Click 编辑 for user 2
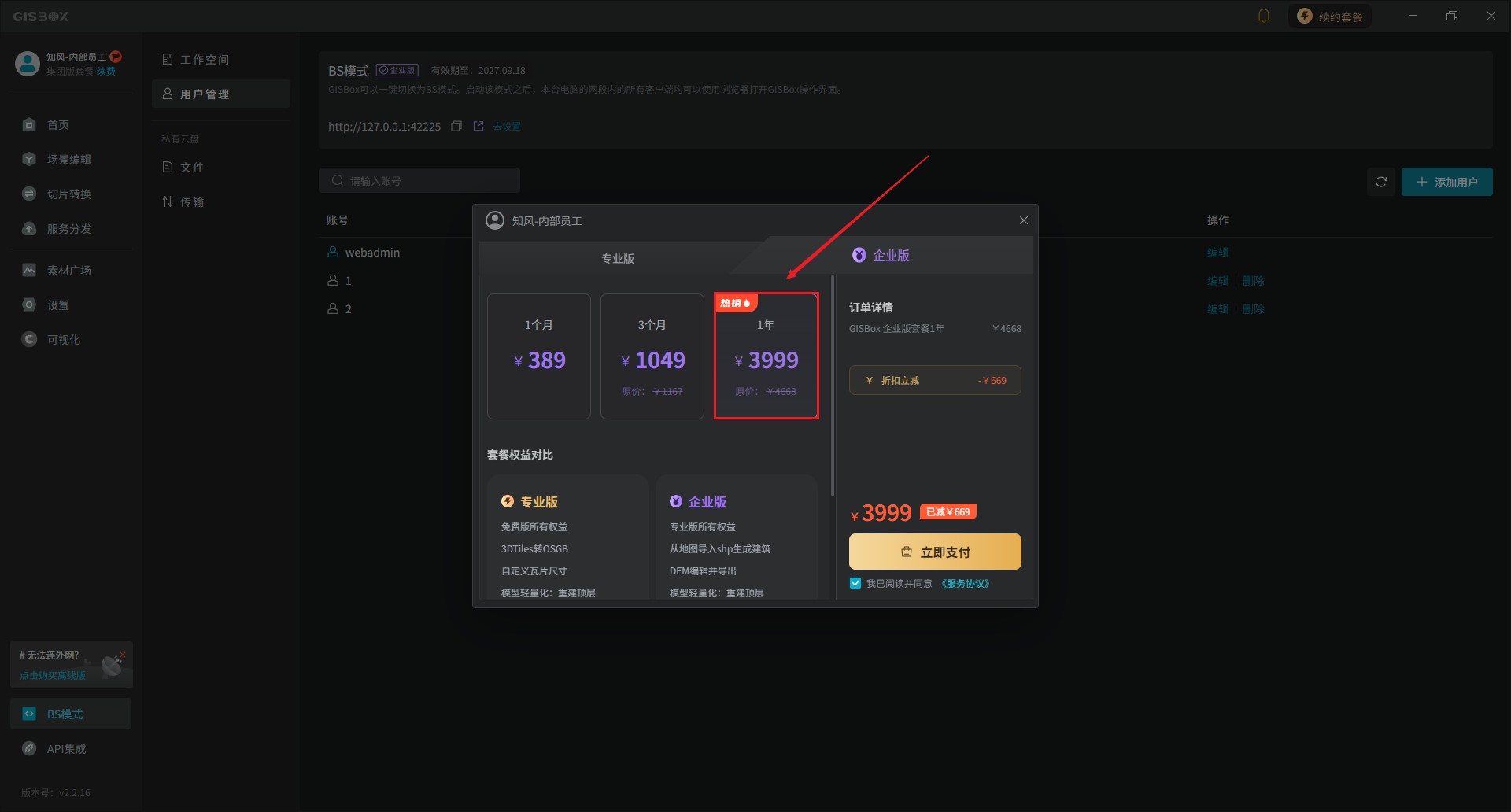Screen dimensions: 1511x812 (x=1218, y=309)
